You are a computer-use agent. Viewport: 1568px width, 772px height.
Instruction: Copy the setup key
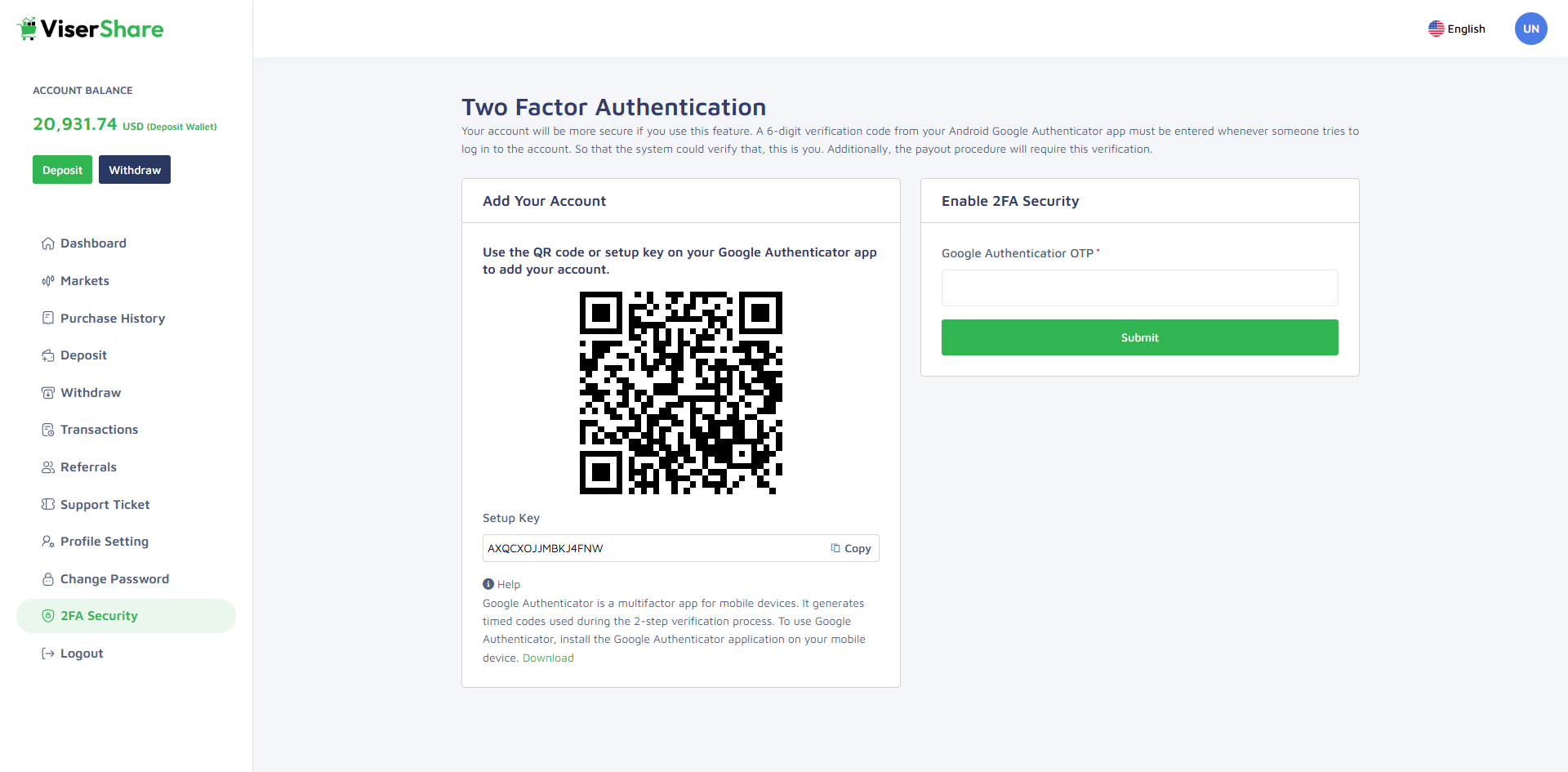(x=851, y=548)
